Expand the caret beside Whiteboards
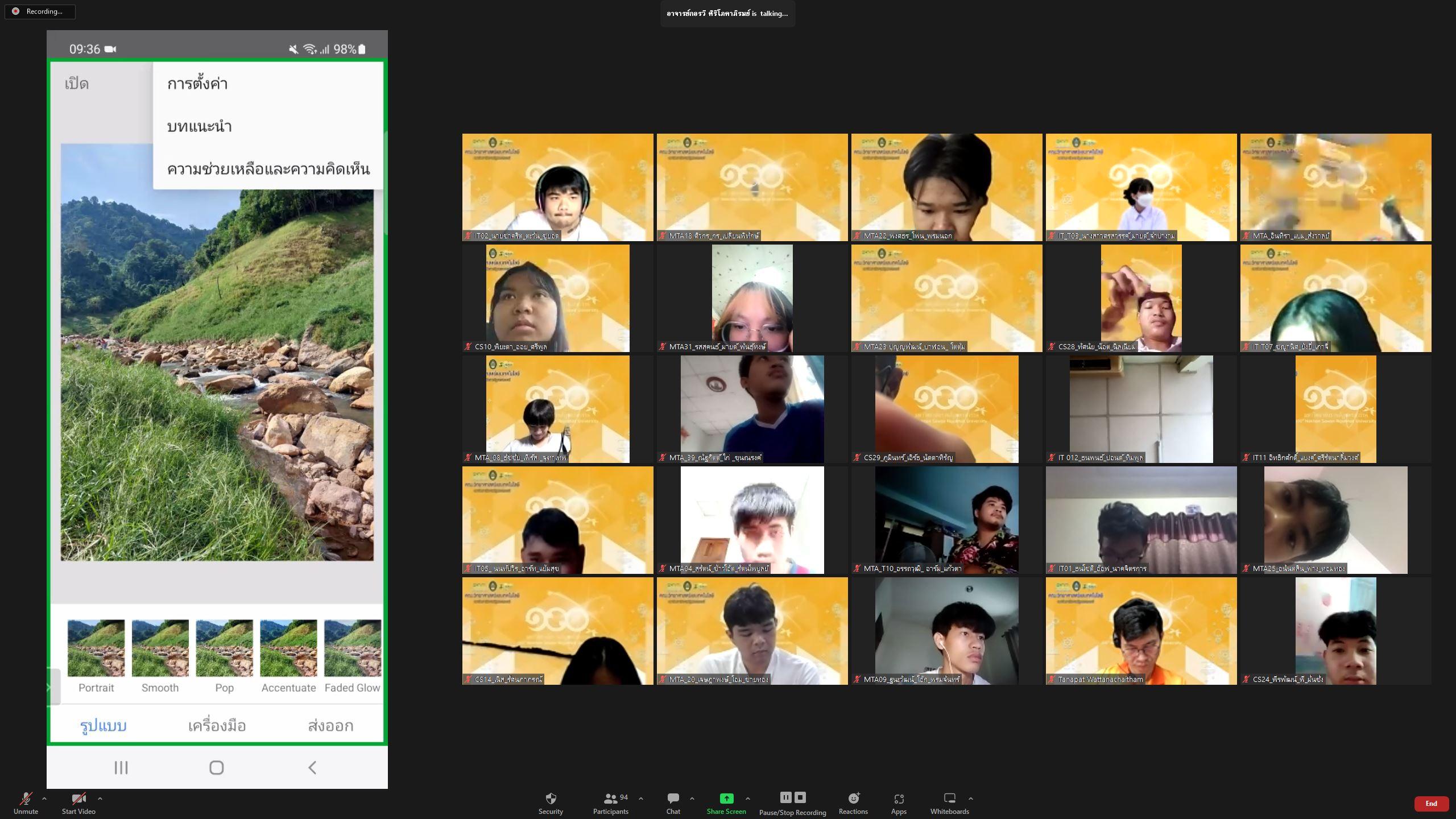Image resolution: width=1456 pixels, height=819 pixels. 971,799
